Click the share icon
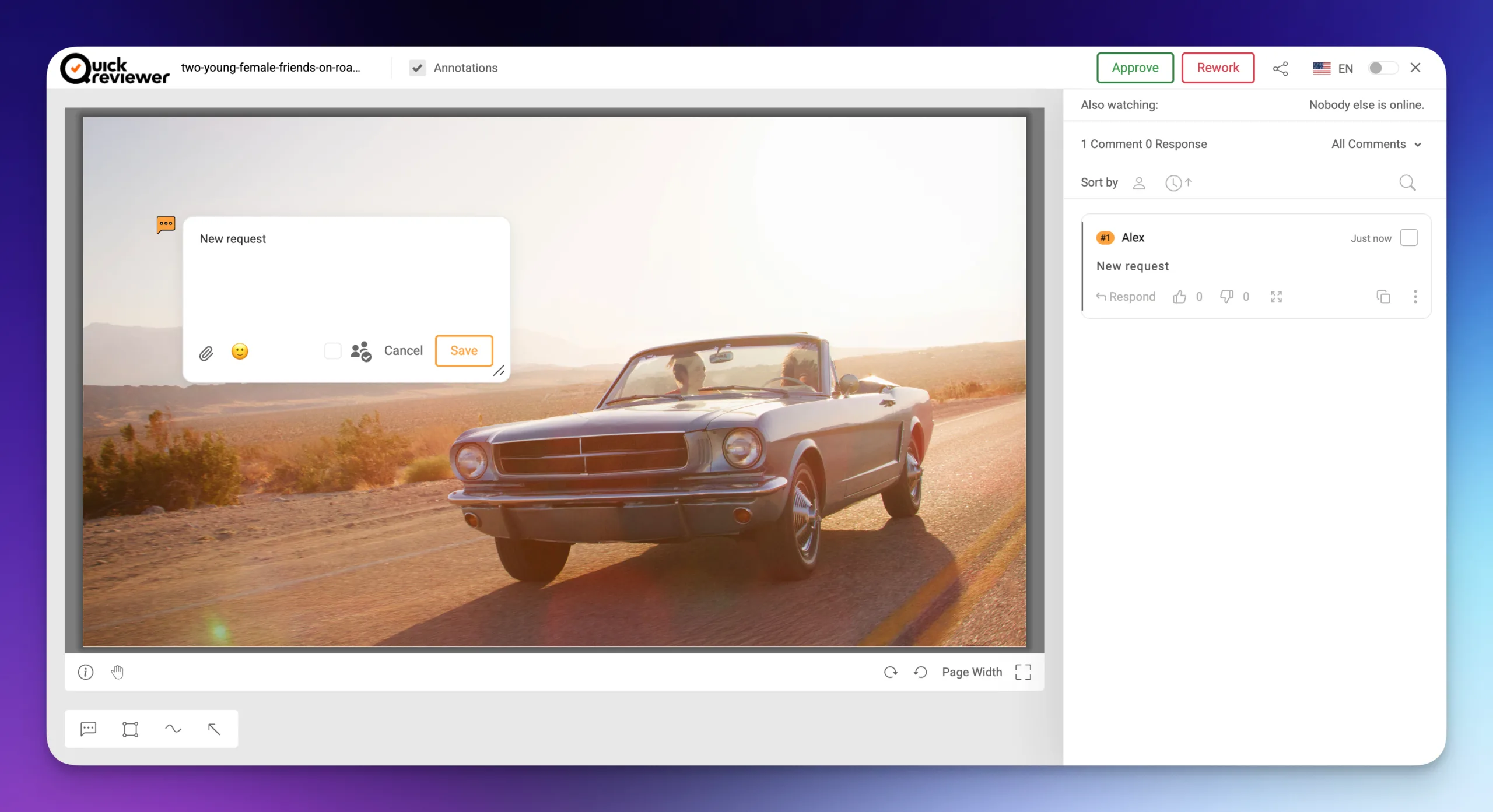Image resolution: width=1493 pixels, height=812 pixels. (x=1280, y=68)
